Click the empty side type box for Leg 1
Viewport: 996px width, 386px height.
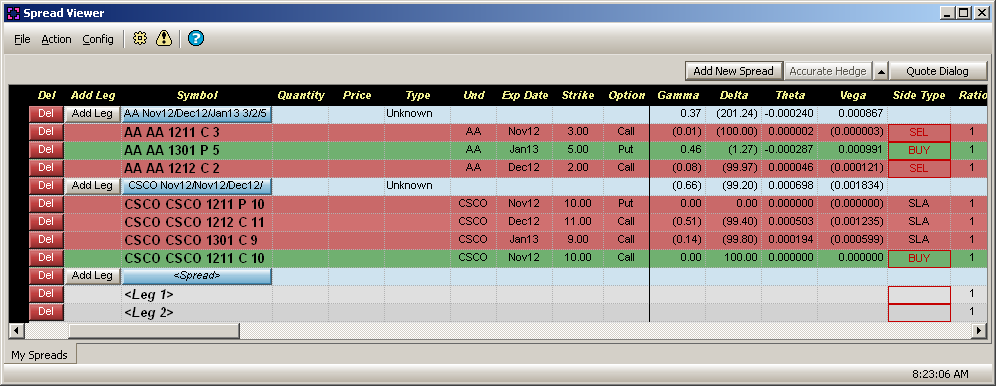click(x=919, y=295)
